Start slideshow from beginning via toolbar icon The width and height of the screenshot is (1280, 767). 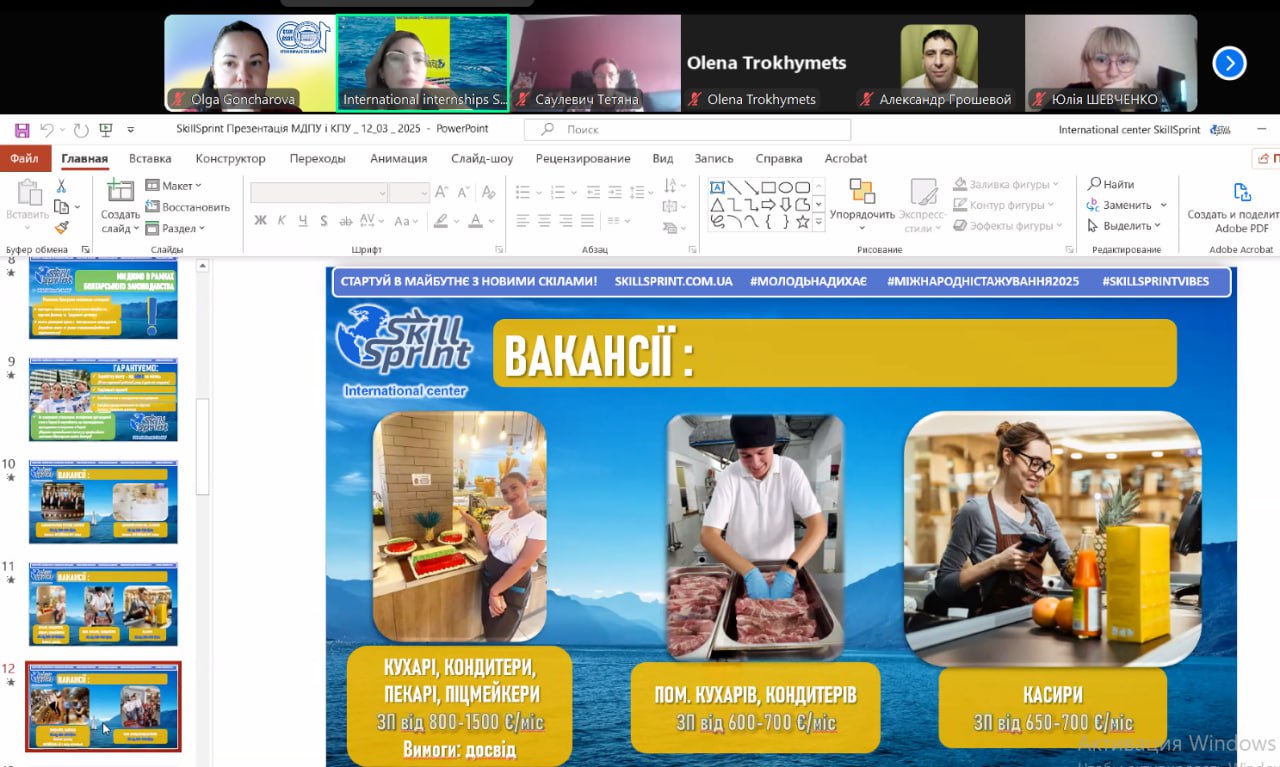(x=105, y=130)
